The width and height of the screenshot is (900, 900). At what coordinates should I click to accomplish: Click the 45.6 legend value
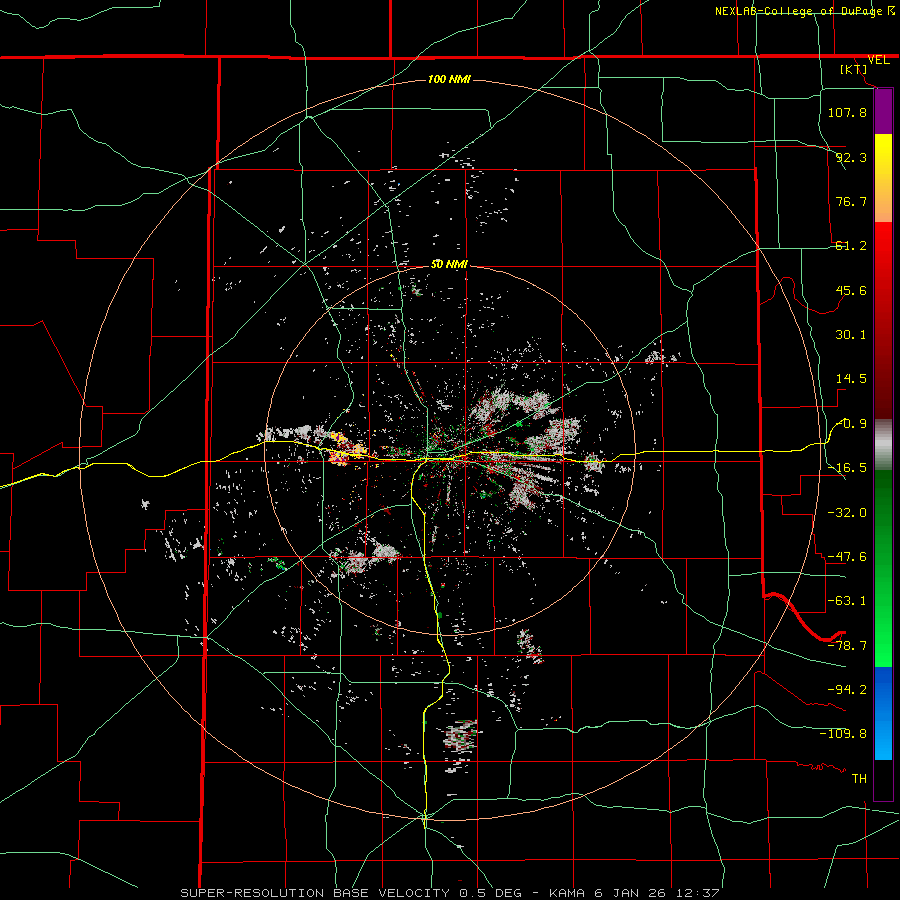pos(851,290)
